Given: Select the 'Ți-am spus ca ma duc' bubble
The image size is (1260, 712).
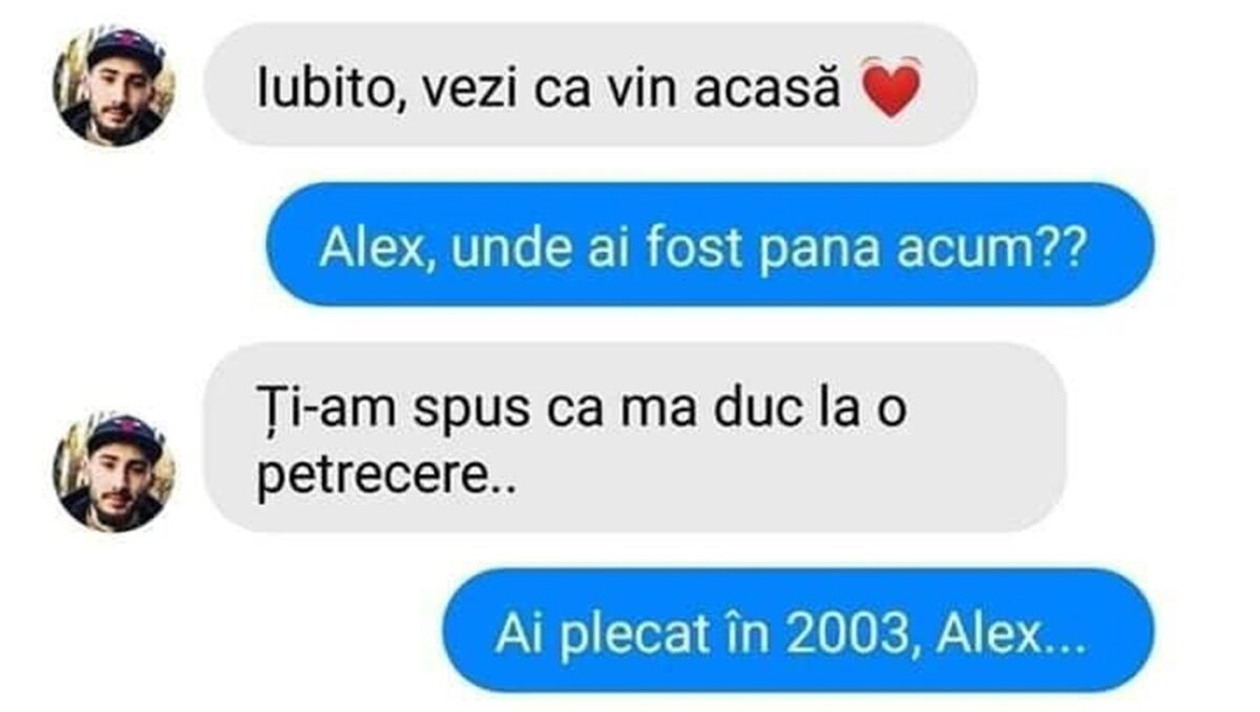Looking at the screenshot, I should coord(635,437).
